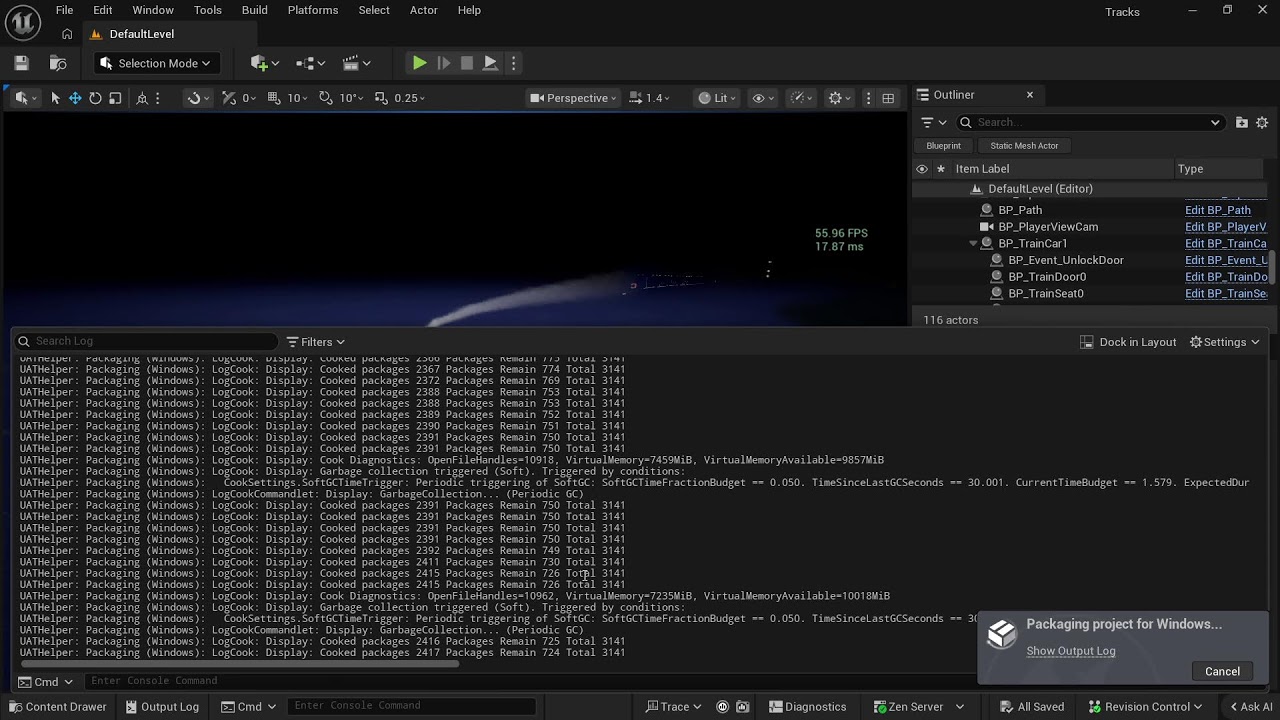Collapse the BP_TrainCar1 tree node
This screenshot has height=720, width=1280.
(973, 244)
